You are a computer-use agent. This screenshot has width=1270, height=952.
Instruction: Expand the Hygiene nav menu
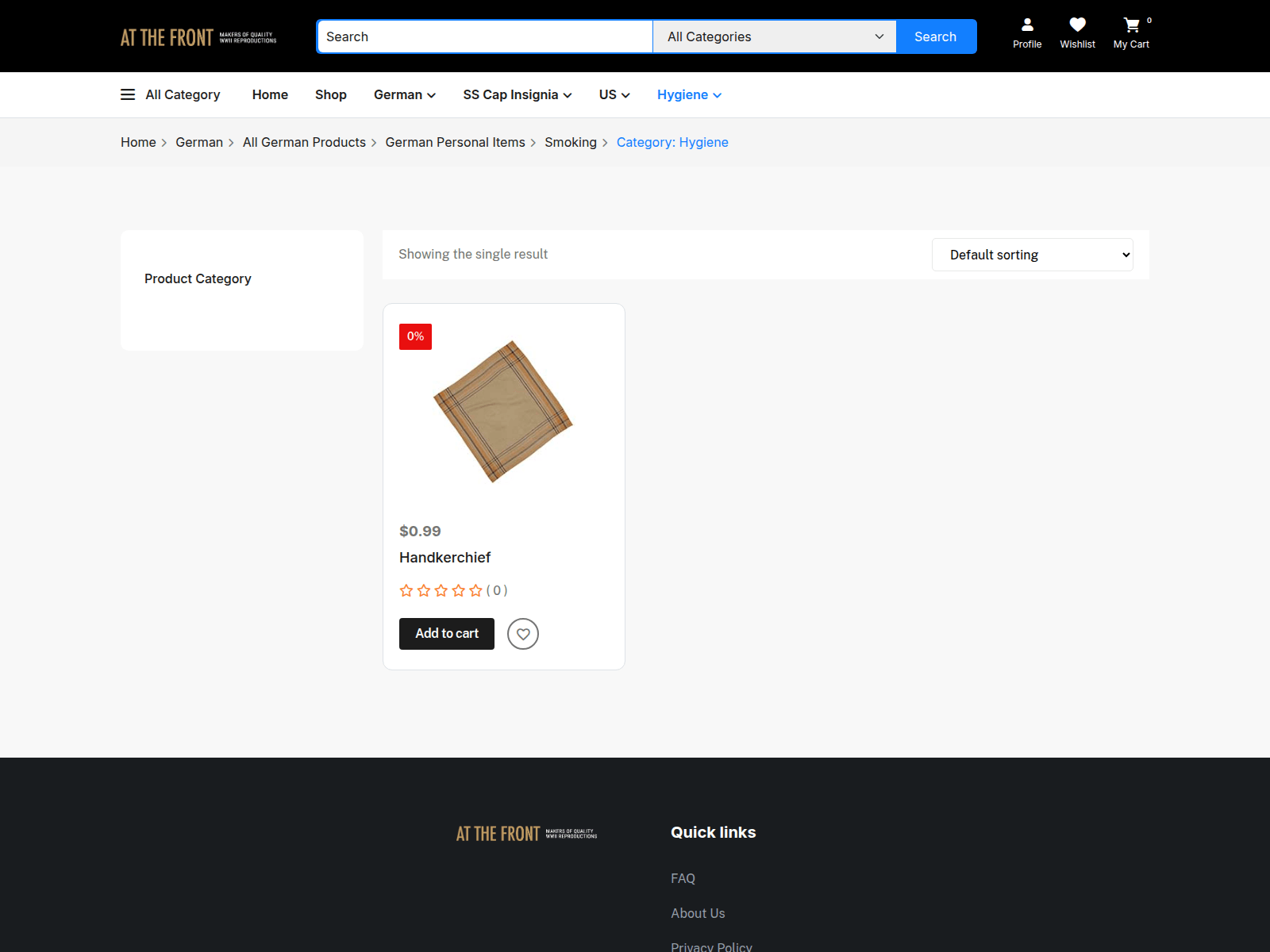click(689, 94)
